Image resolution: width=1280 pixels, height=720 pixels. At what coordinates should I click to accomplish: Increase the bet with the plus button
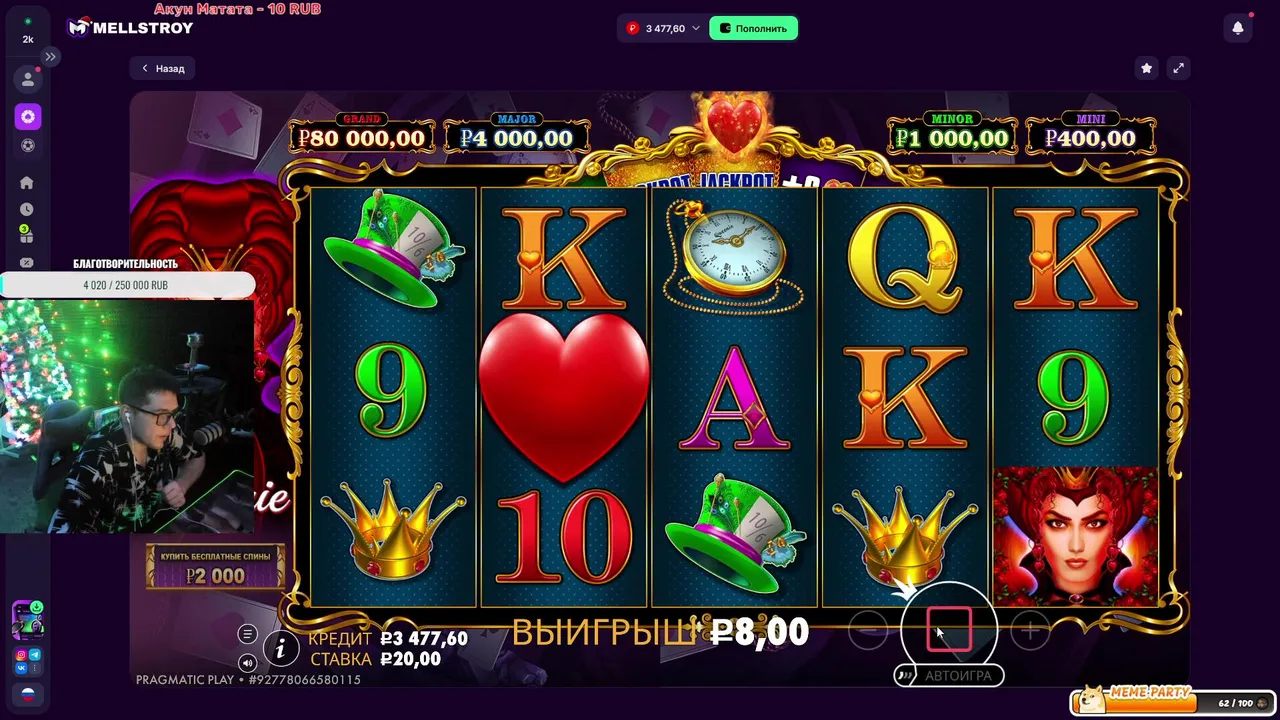(x=1030, y=630)
